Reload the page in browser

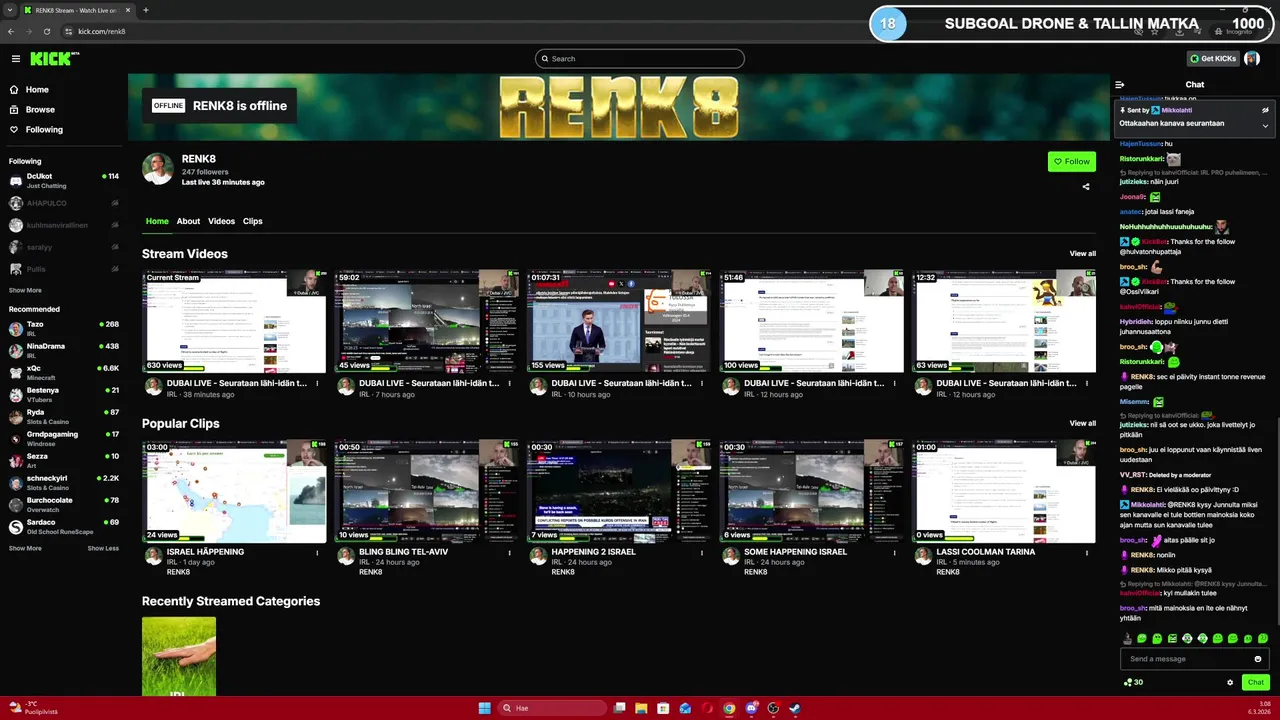click(x=46, y=31)
